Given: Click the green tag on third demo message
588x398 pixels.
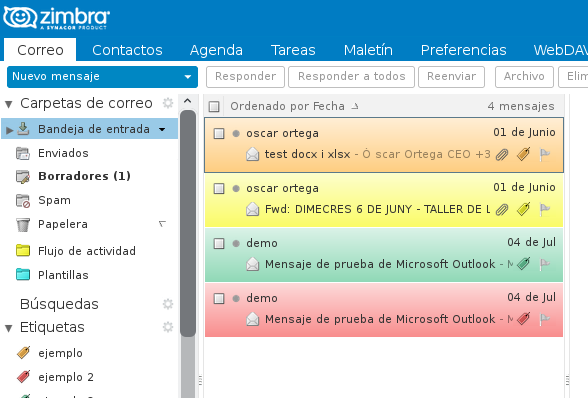Looking at the screenshot, I should point(523,264).
